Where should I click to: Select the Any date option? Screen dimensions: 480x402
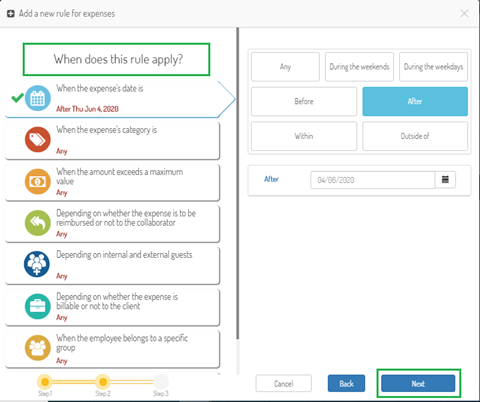coord(285,67)
